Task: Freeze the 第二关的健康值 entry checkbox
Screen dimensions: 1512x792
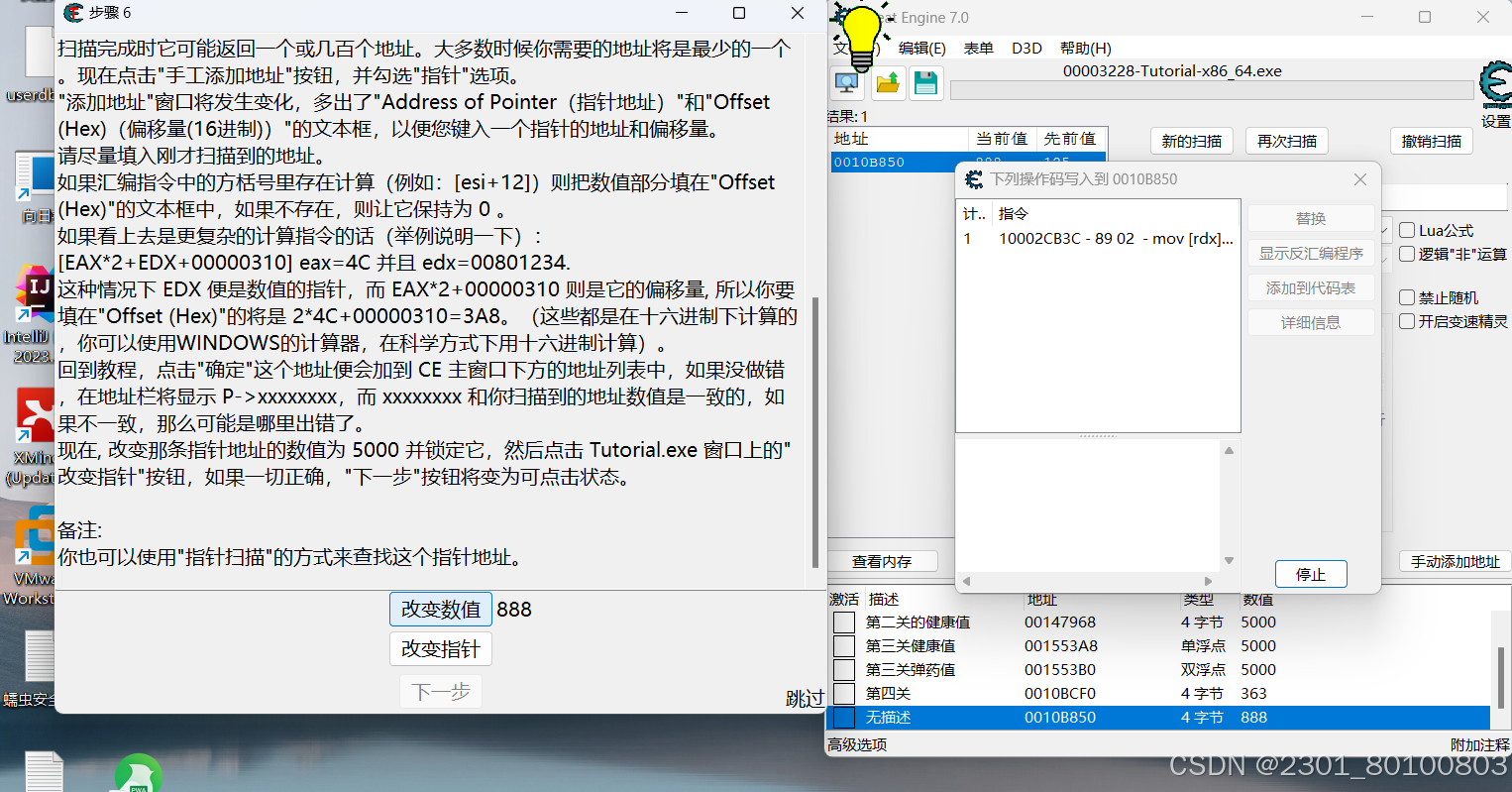Action: pos(844,622)
